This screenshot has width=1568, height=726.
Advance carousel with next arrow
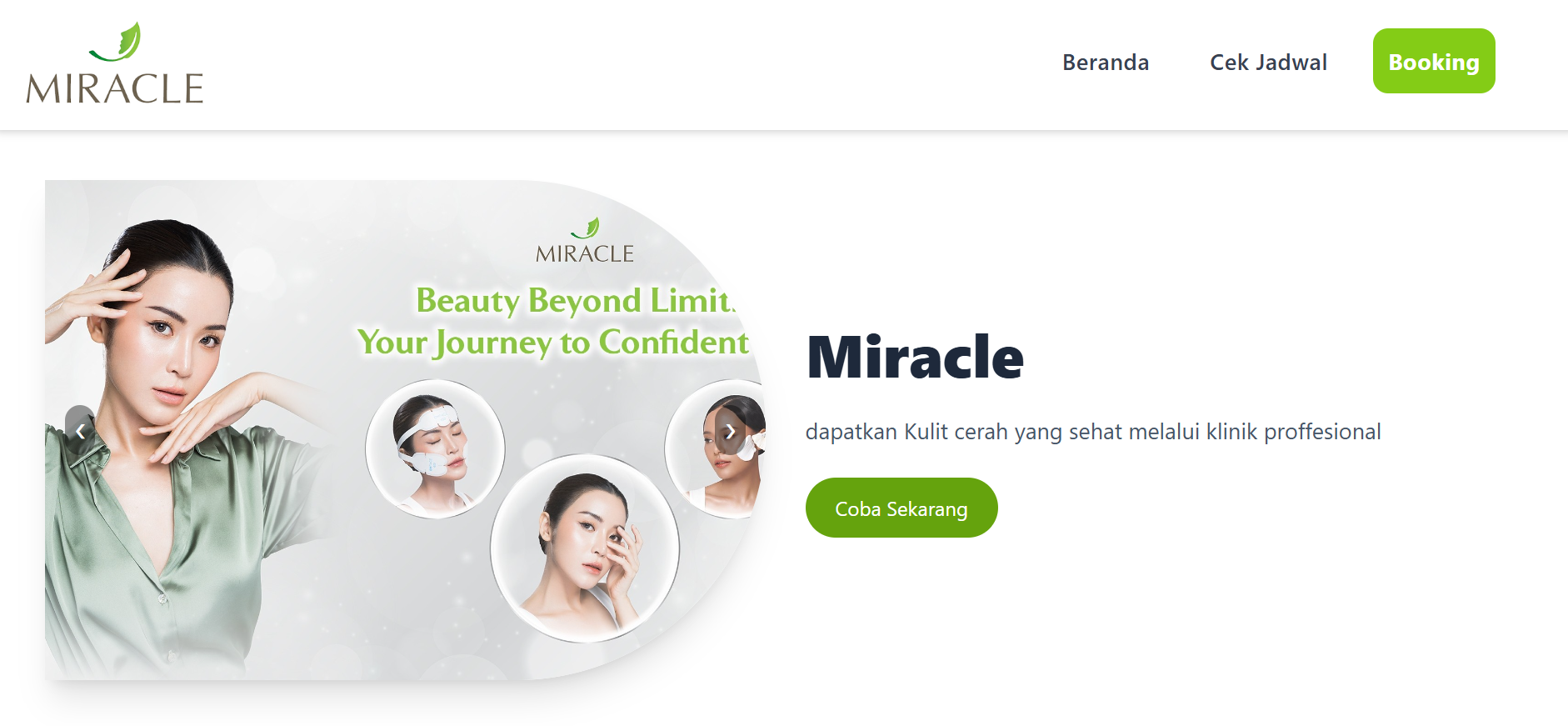[x=730, y=431]
